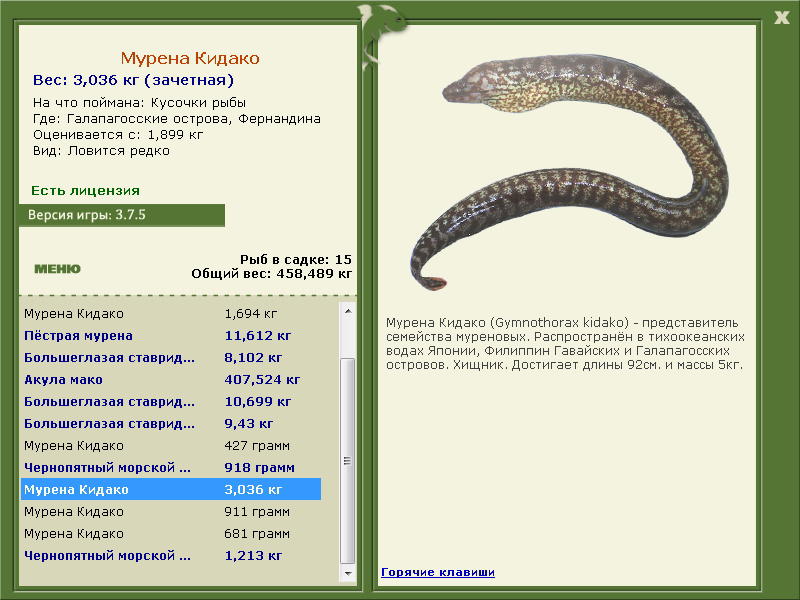This screenshot has height=600, width=800.
Task: Close the fish keepnet window
Action: [x=782, y=18]
